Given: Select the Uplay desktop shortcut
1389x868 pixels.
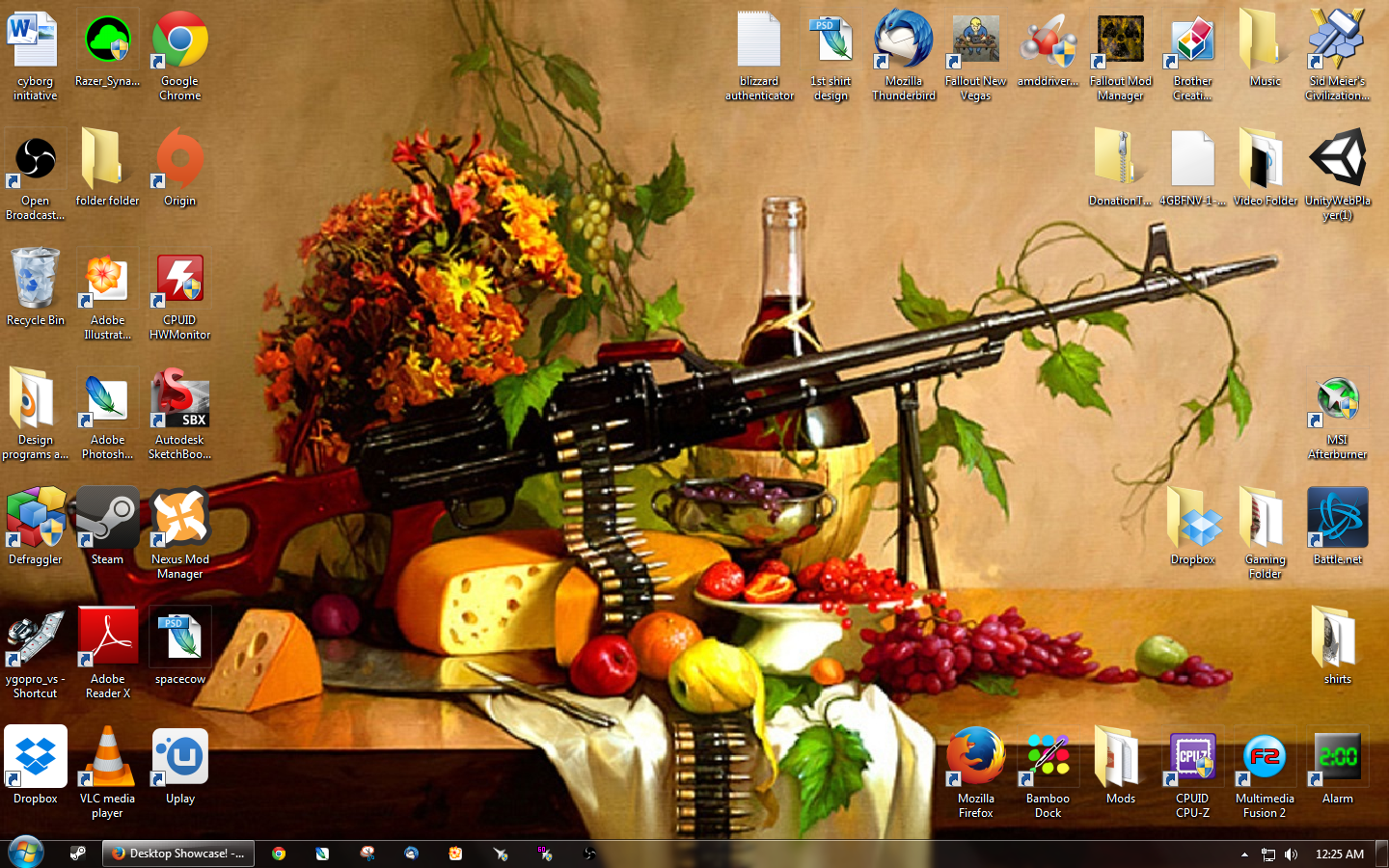Looking at the screenshot, I should (180, 767).
